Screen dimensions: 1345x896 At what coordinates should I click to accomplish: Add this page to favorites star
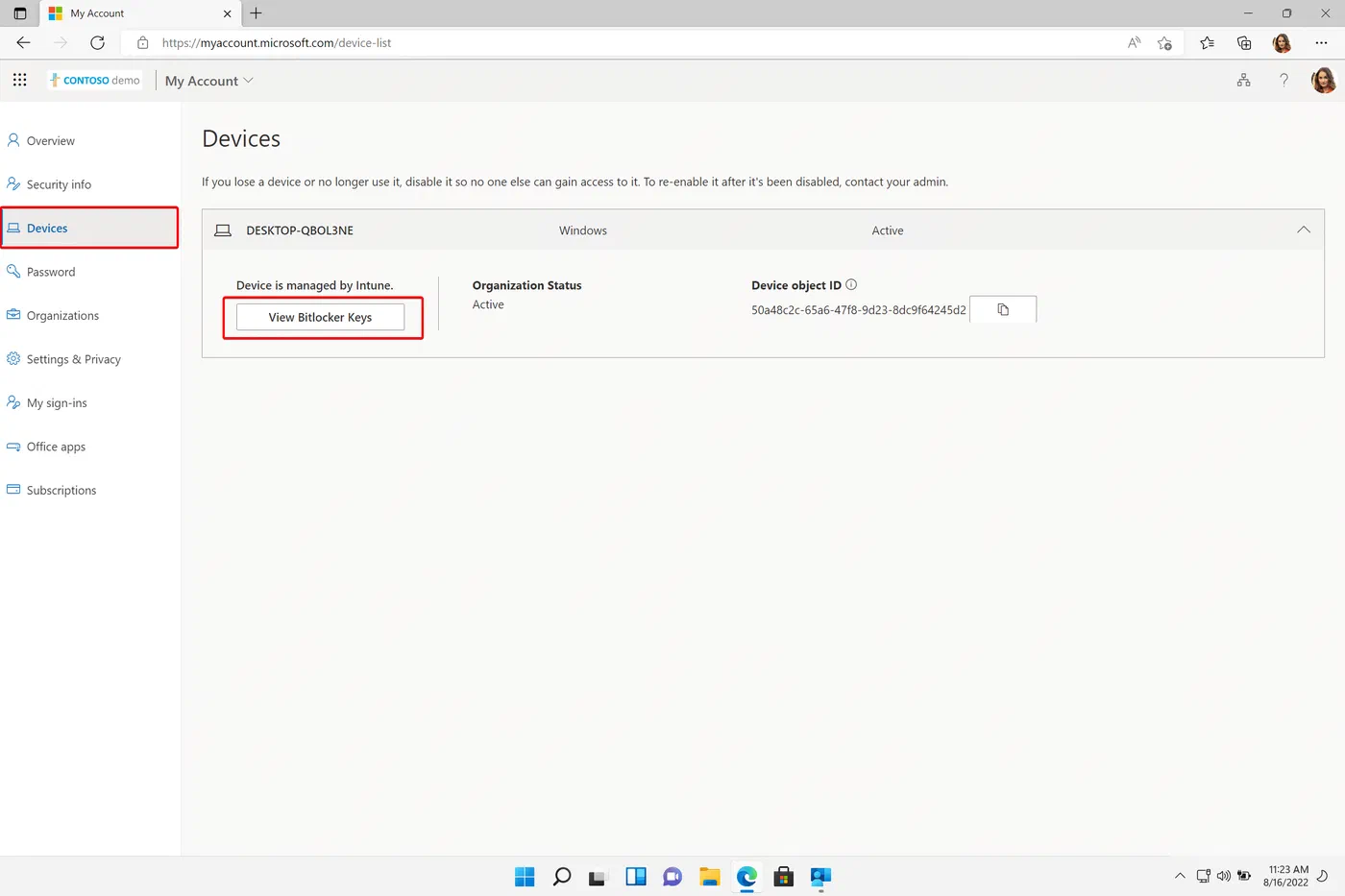coord(1164,42)
